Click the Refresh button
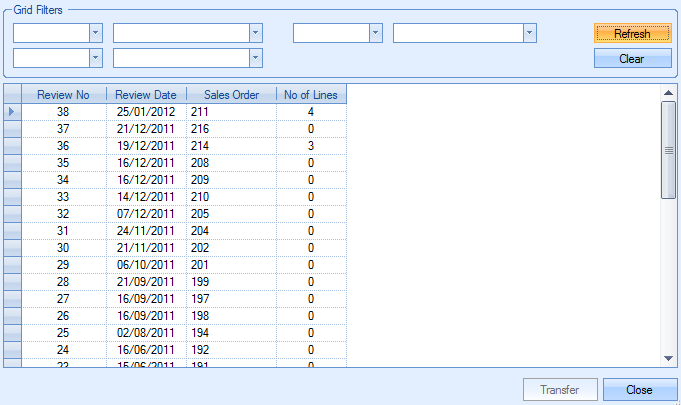This screenshot has height=405, width=681. [632, 33]
